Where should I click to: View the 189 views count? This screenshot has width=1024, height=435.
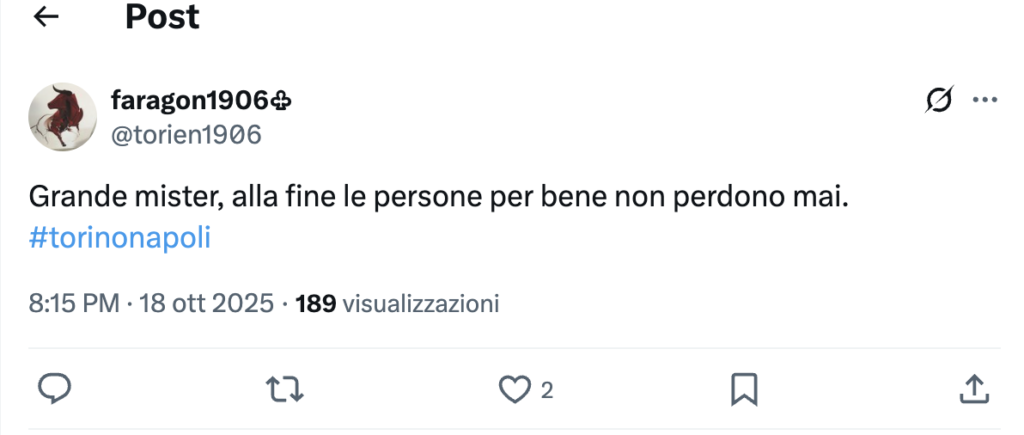316,303
